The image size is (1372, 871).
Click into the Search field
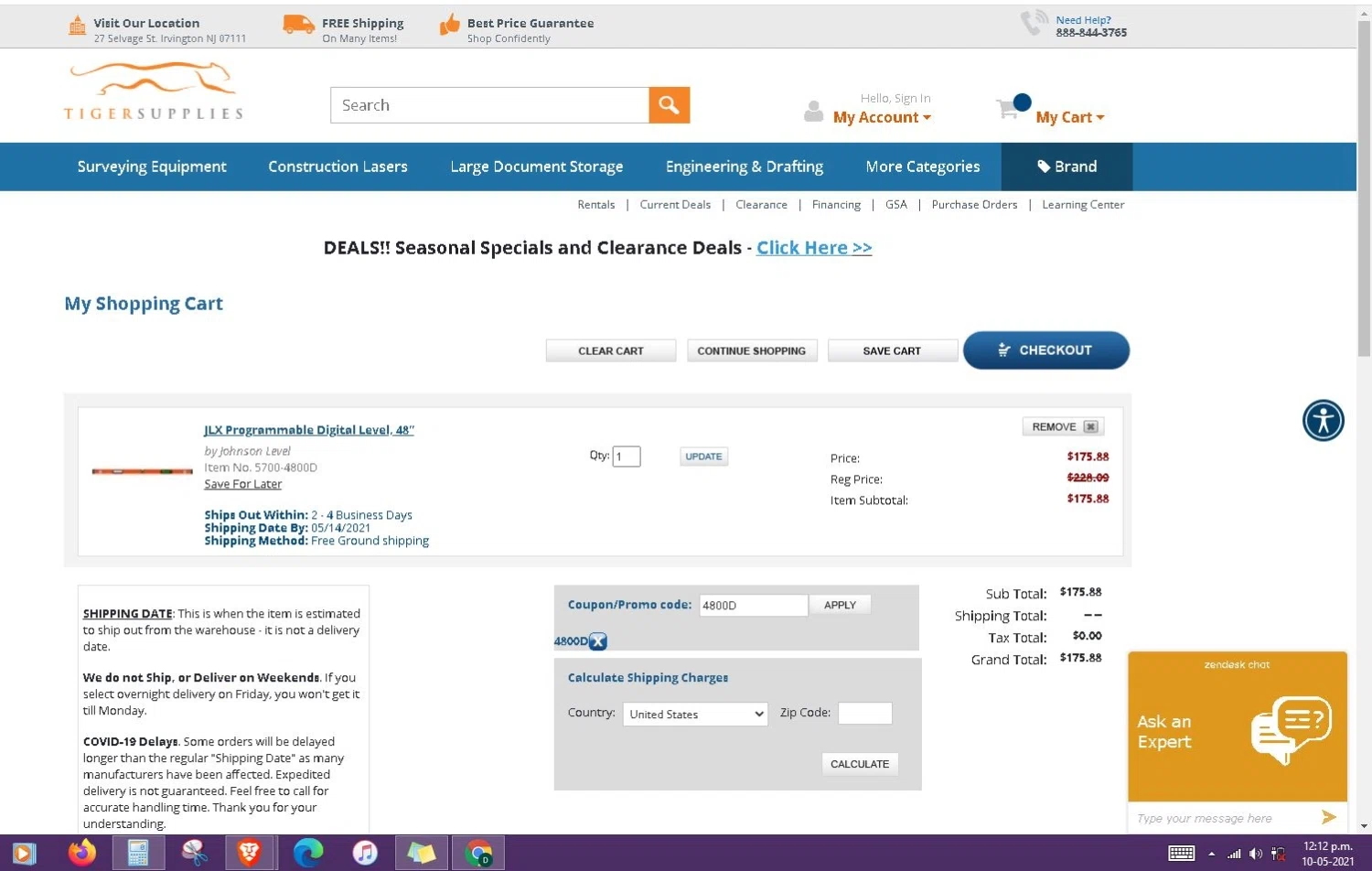click(x=490, y=105)
